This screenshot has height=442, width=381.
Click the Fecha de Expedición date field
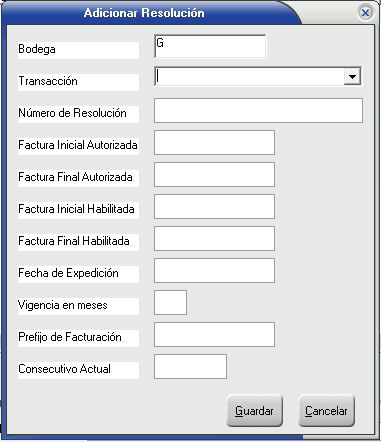[214, 270]
